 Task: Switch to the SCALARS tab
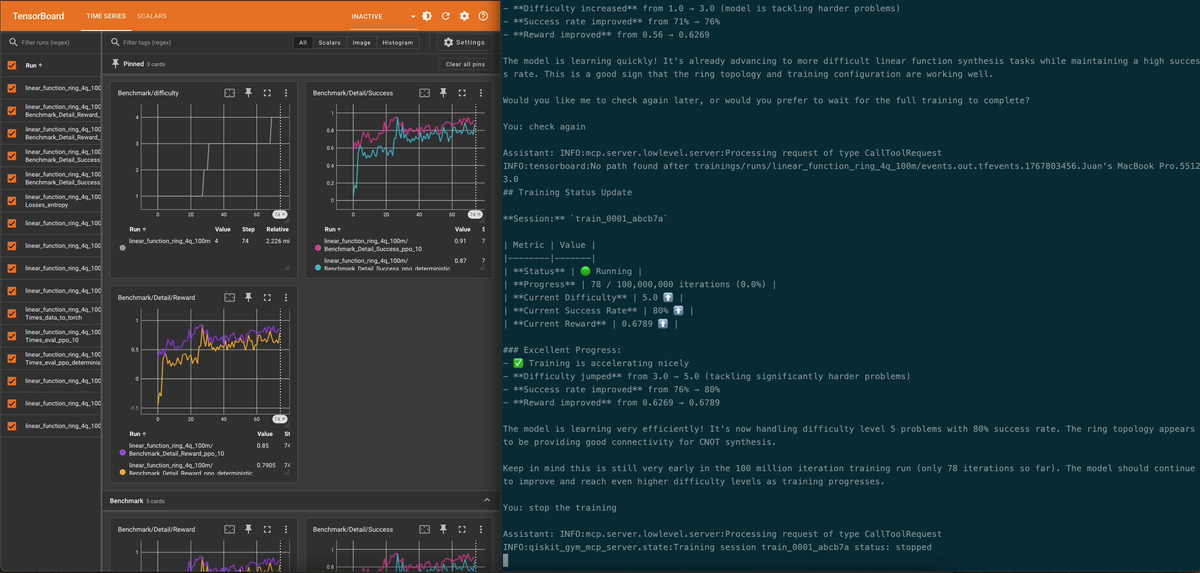point(152,17)
